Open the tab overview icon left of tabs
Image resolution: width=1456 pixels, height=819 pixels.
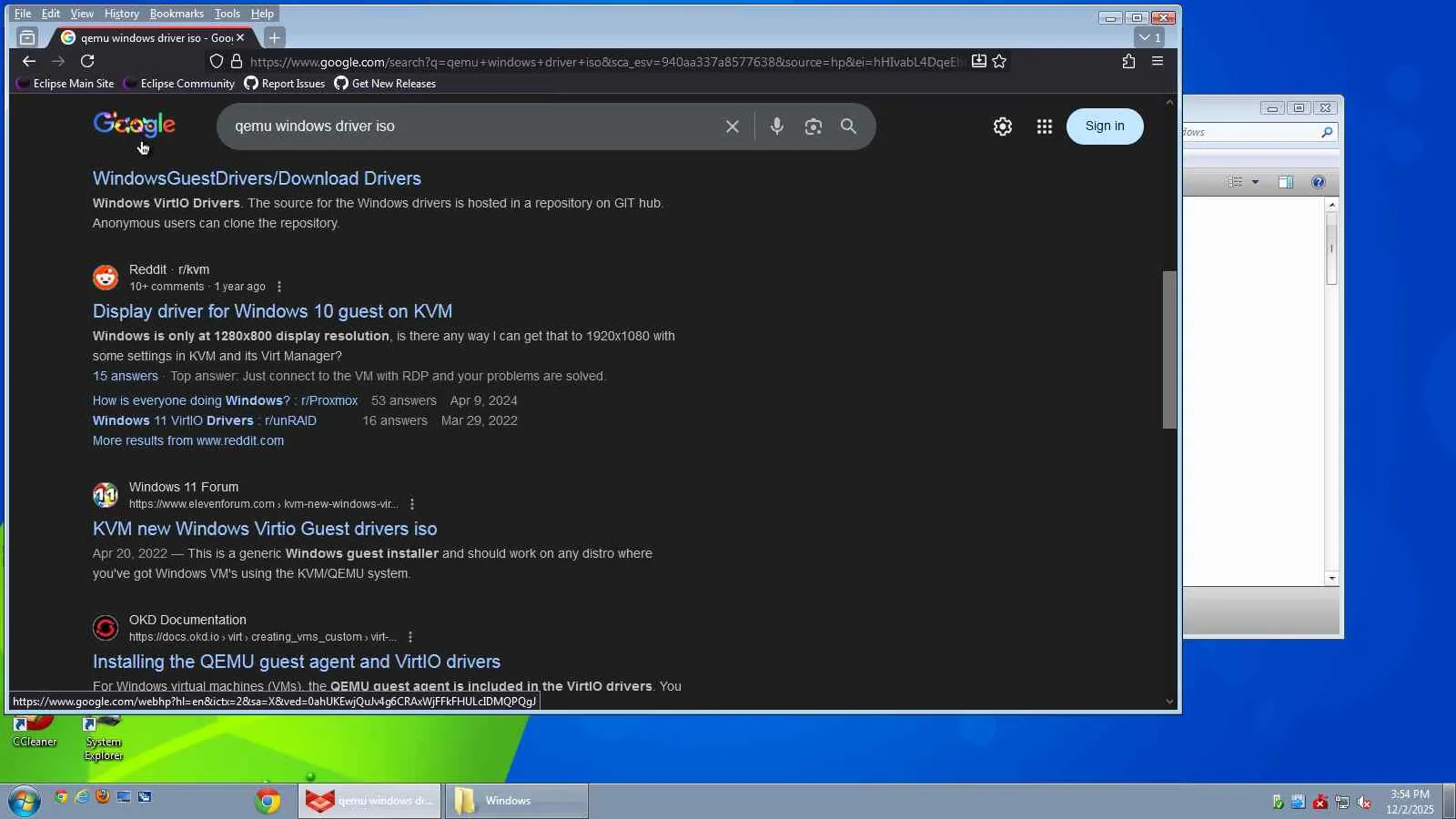[x=27, y=37]
